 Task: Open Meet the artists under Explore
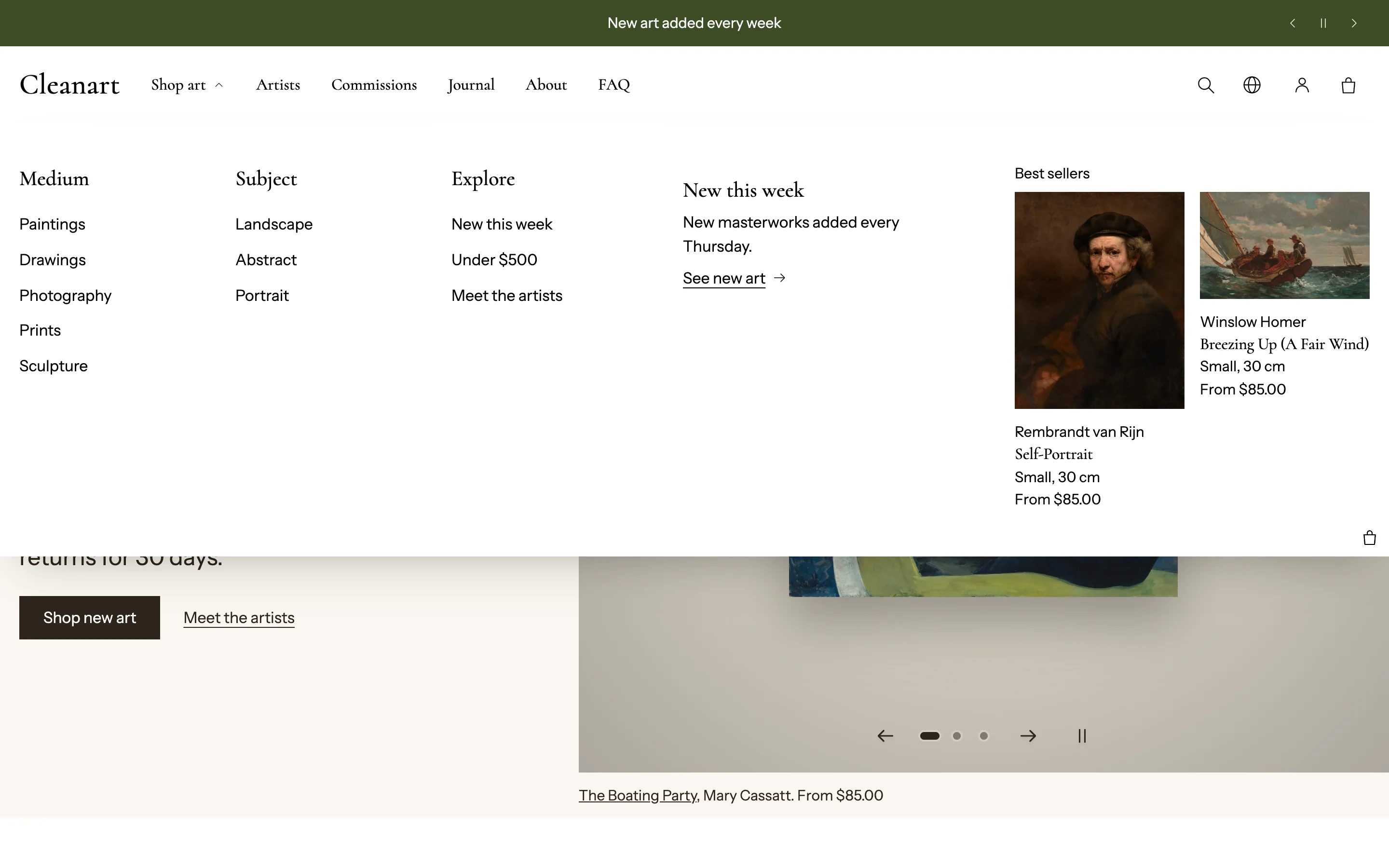(507, 295)
